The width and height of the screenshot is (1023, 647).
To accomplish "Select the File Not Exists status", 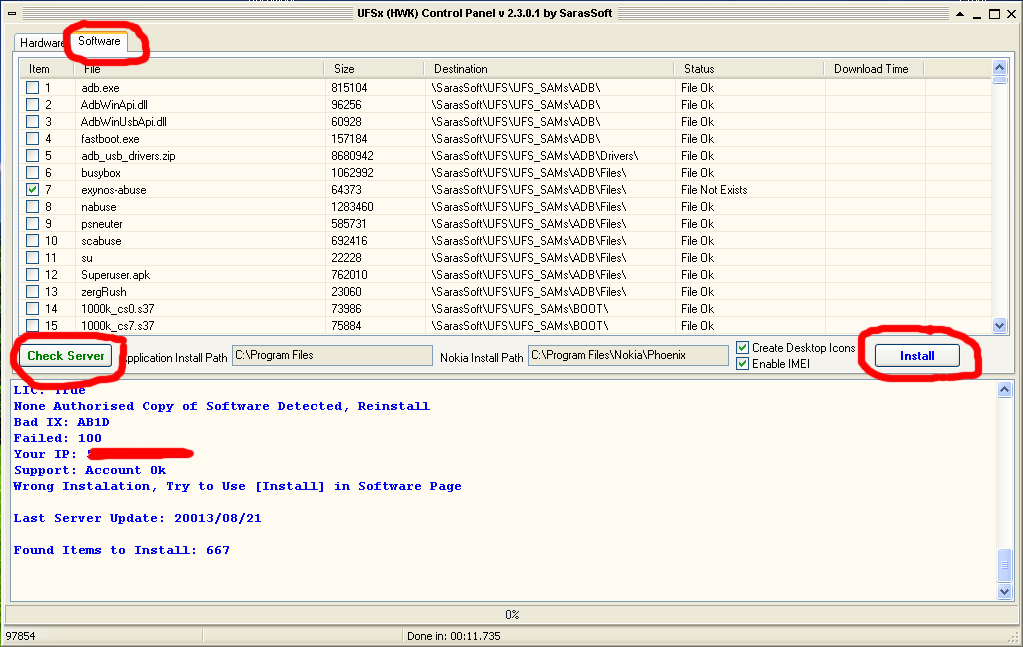I will (x=714, y=190).
